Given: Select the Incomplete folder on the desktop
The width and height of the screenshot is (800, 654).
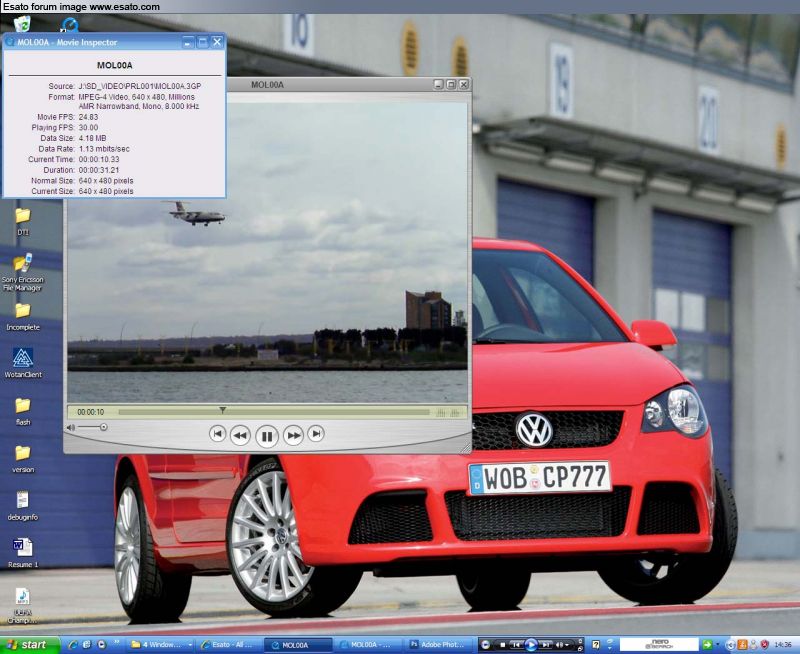Looking at the screenshot, I should (22, 317).
